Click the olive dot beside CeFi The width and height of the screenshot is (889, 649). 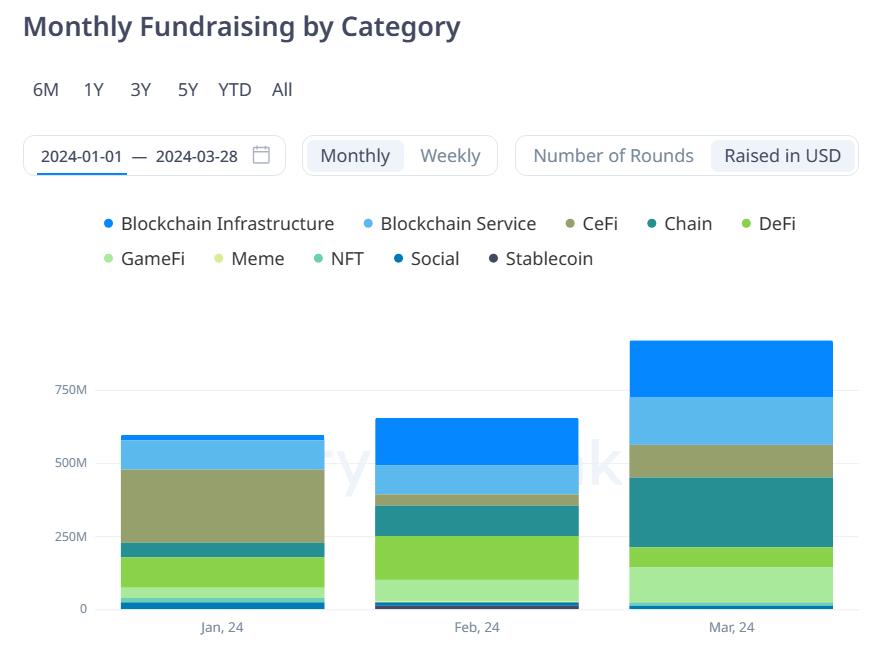click(571, 223)
